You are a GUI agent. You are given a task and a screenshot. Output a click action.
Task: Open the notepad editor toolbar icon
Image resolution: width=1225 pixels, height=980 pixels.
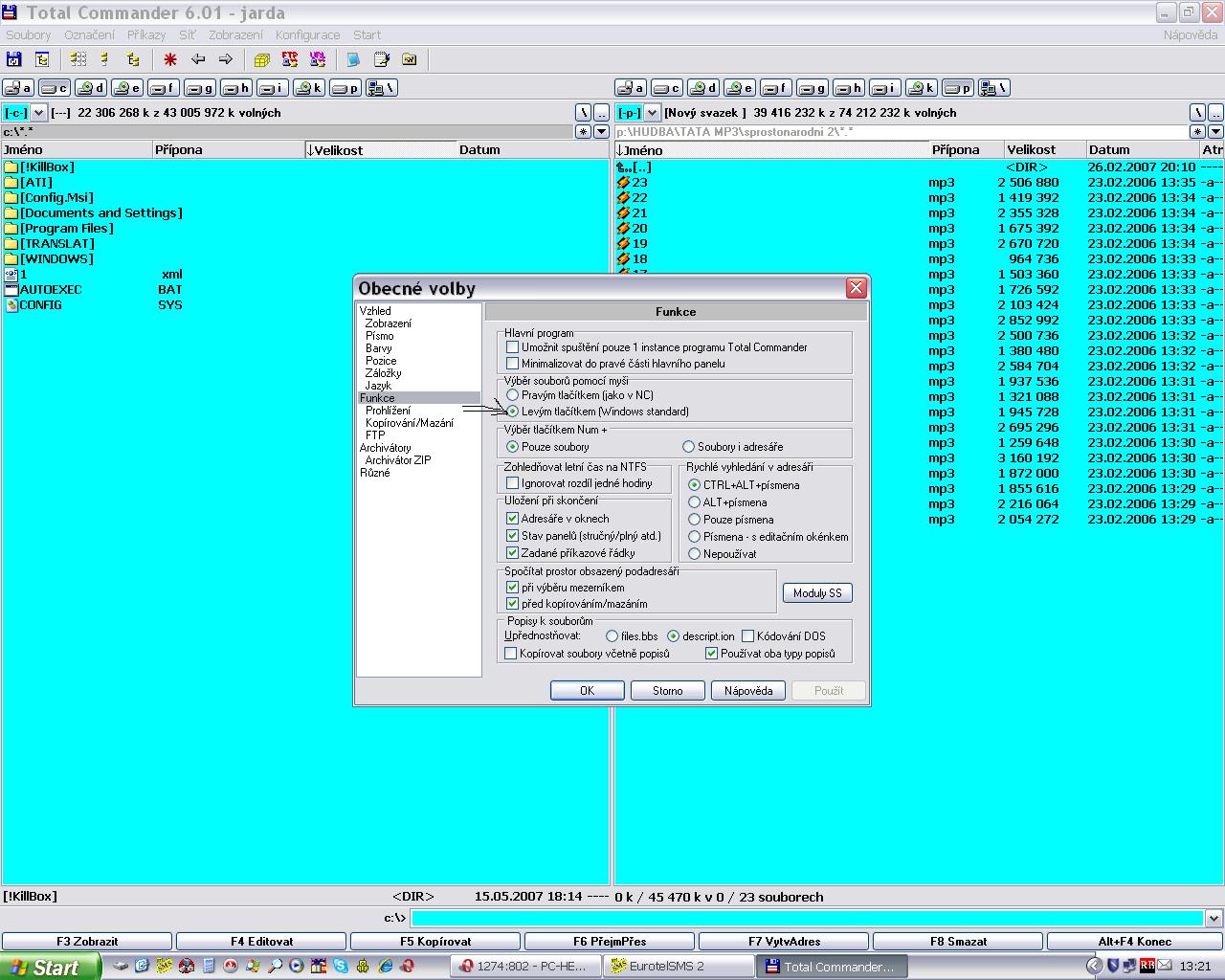[x=382, y=59]
